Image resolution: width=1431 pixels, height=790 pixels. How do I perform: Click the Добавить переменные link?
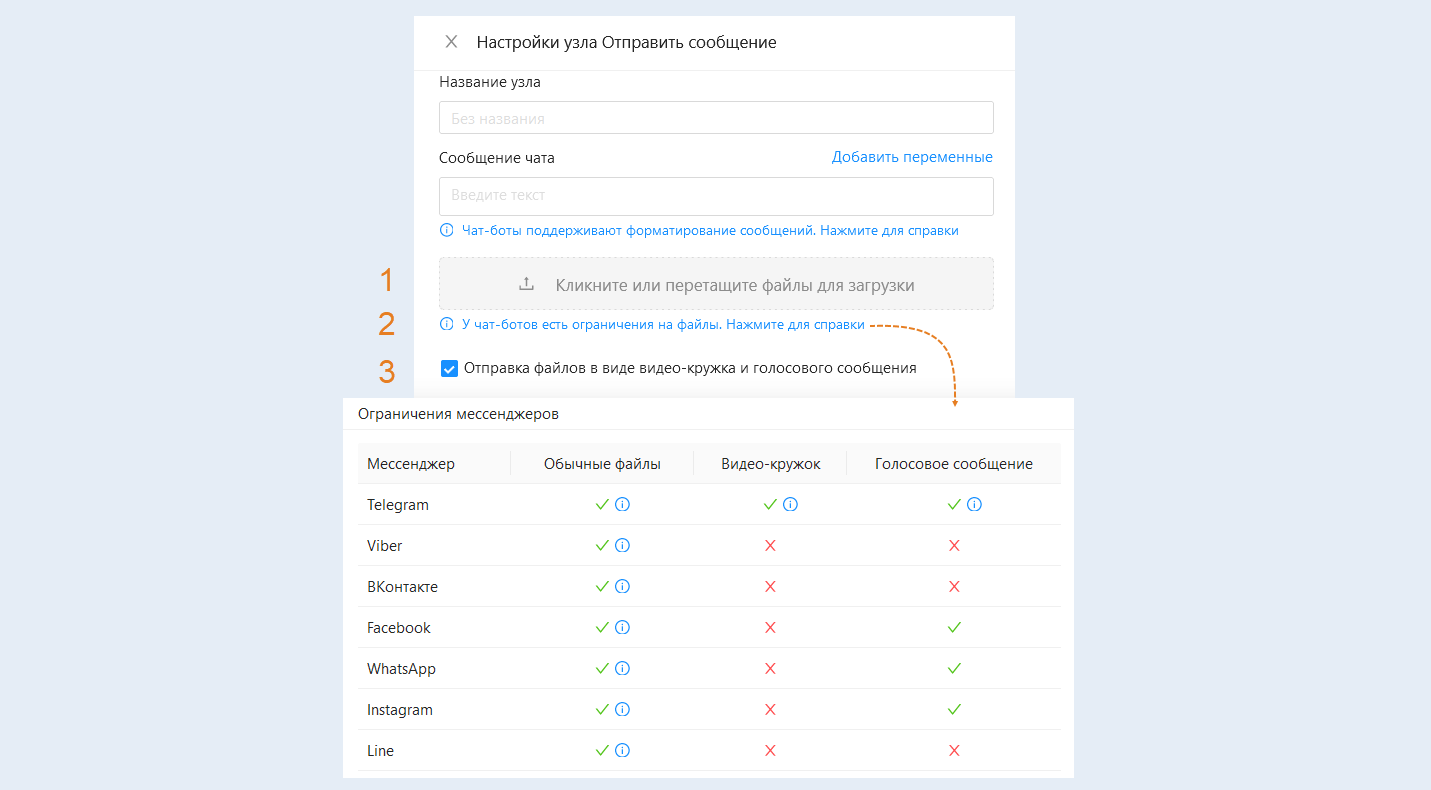point(912,157)
